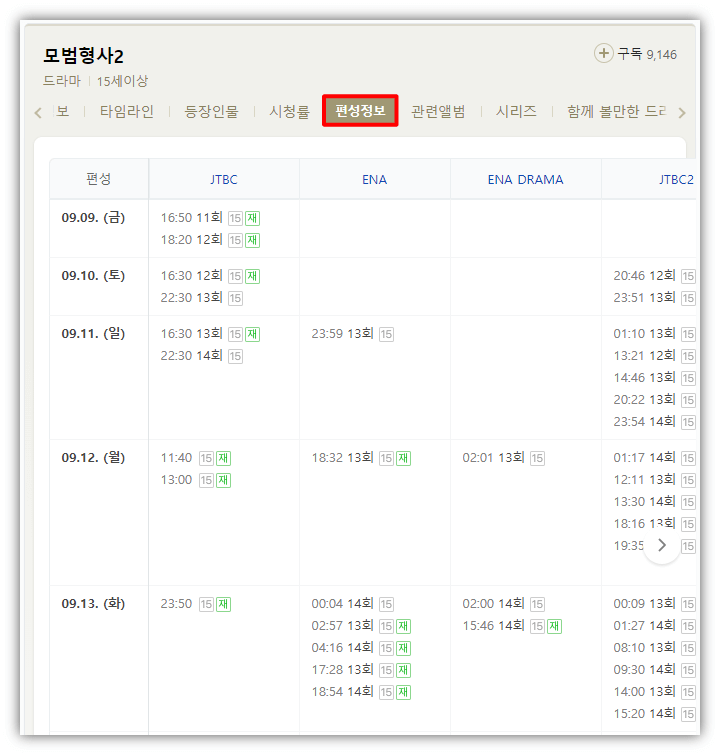Select the 편성정보 tab
The width and height of the screenshot is (720, 755).
(360, 111)
